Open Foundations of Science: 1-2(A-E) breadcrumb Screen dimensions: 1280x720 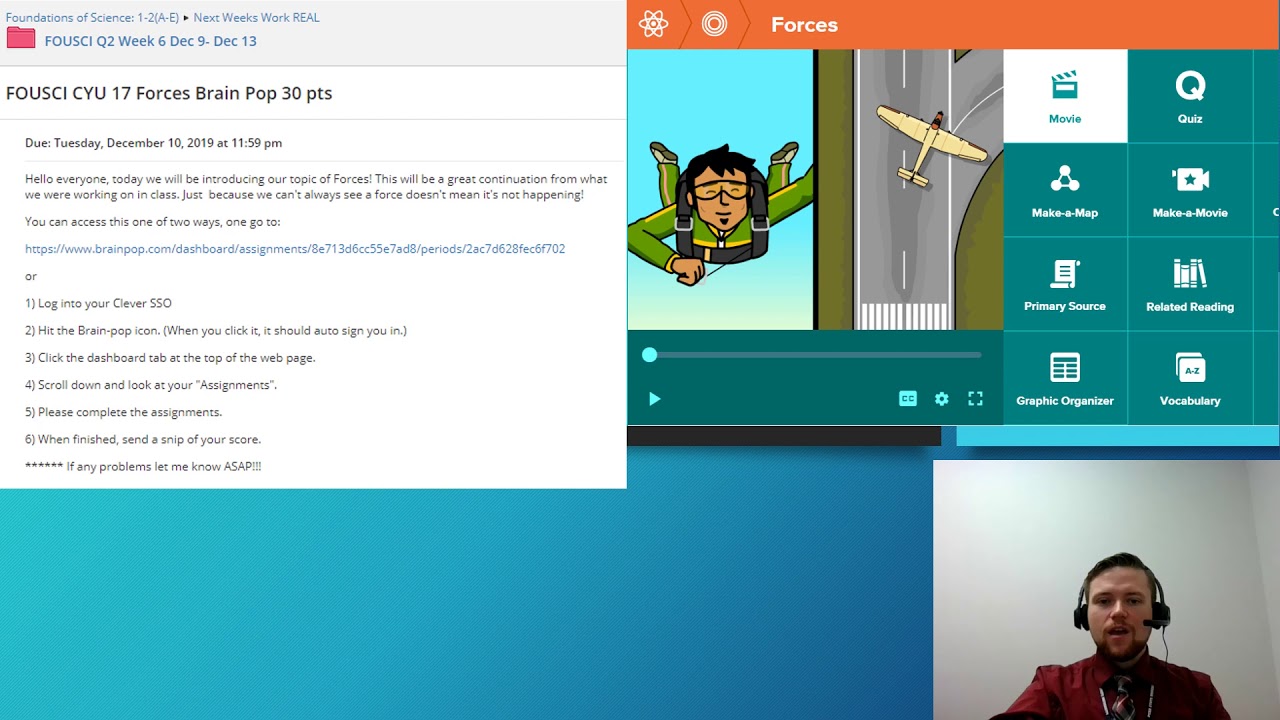(92, 17)
